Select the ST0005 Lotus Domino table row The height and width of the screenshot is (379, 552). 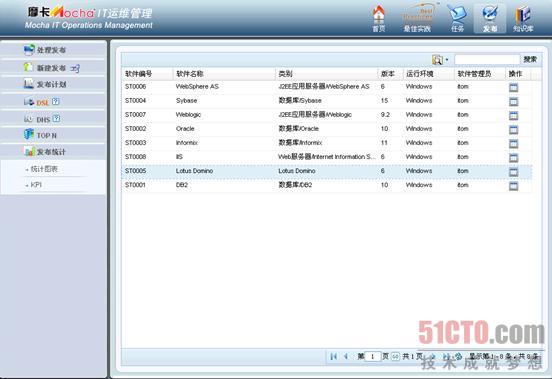(x=327, y=171)
